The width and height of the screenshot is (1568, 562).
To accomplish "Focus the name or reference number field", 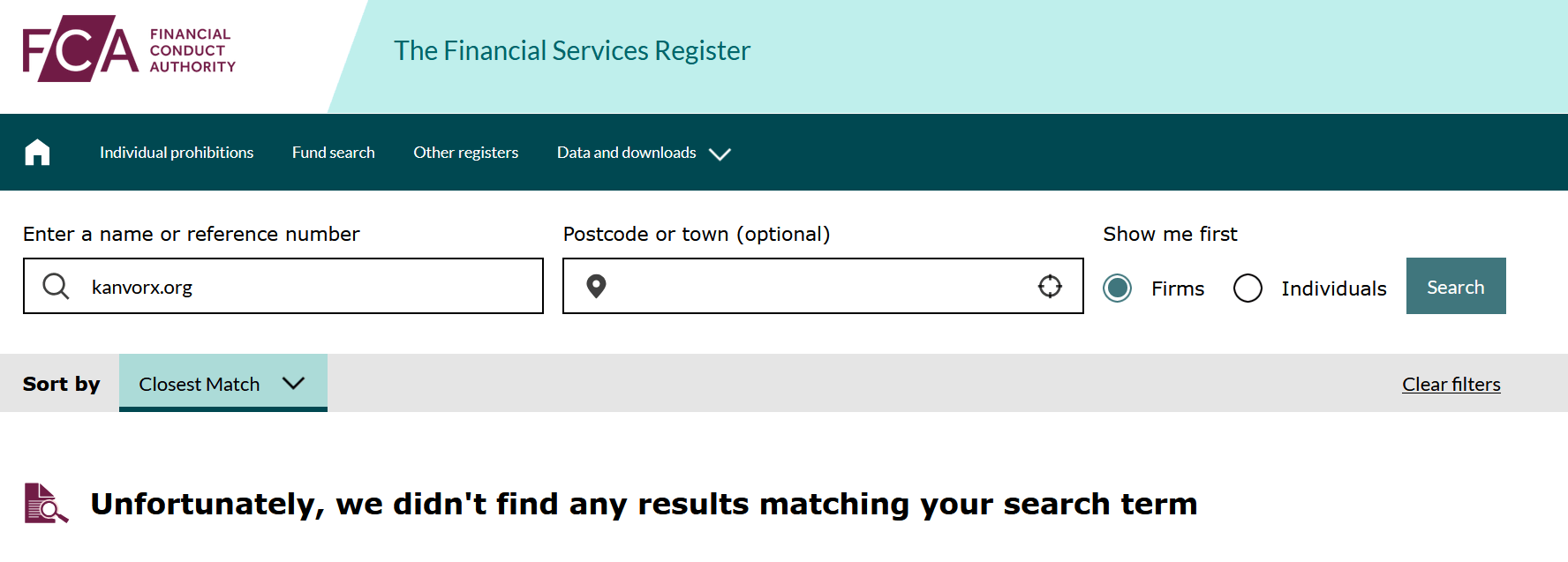I will click(283, 286).
